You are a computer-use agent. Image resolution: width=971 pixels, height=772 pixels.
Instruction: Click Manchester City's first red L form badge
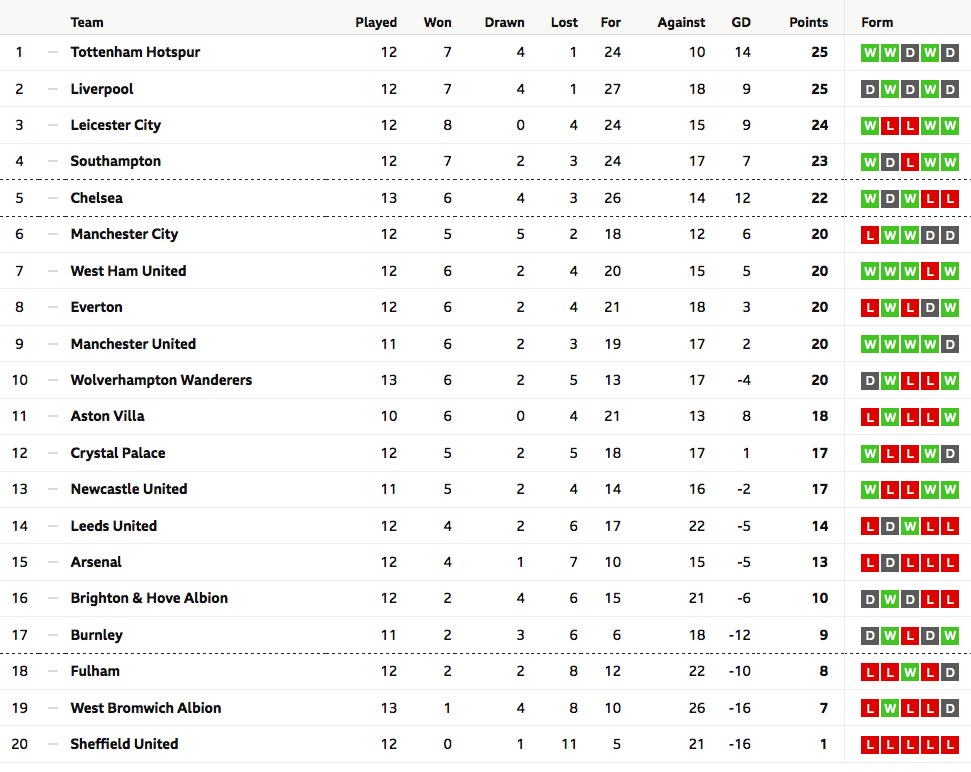click(869, 235)
